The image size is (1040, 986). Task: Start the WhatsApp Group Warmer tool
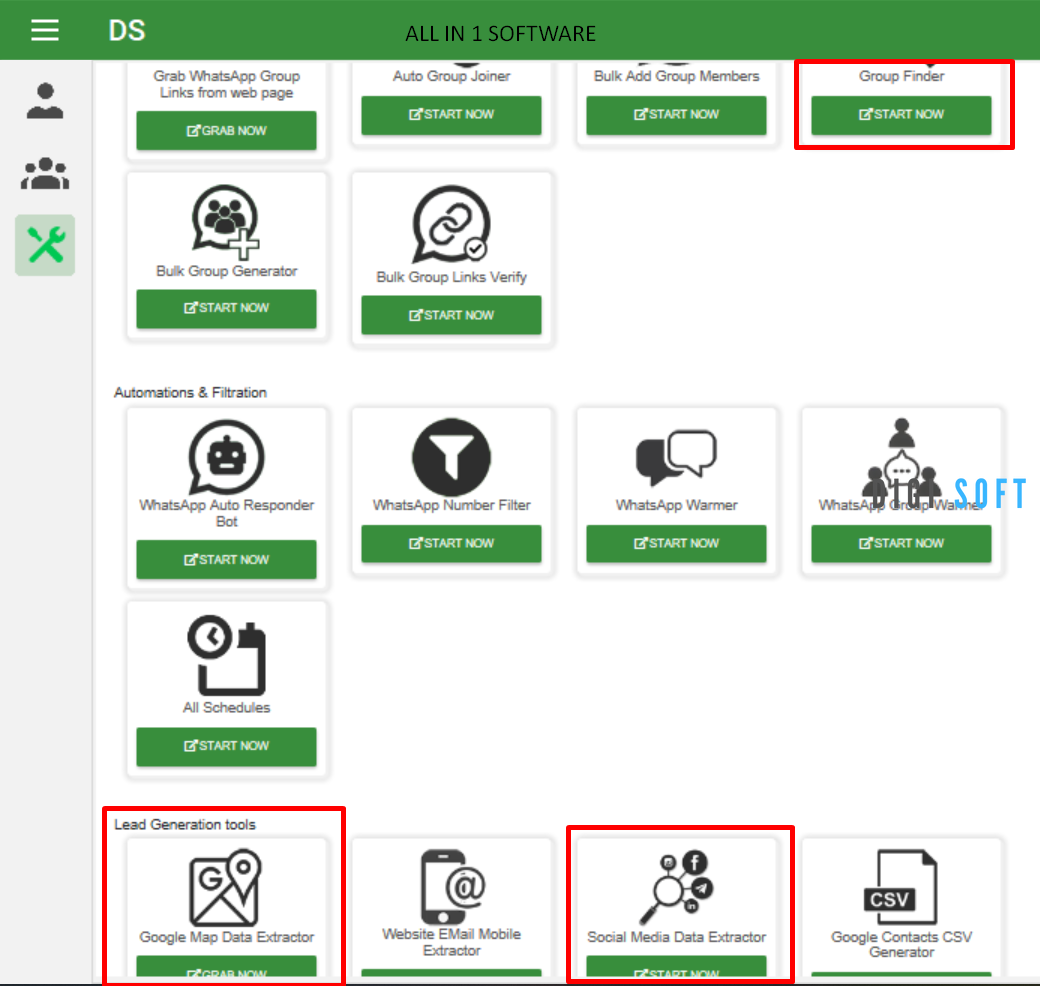click(901, 544)
